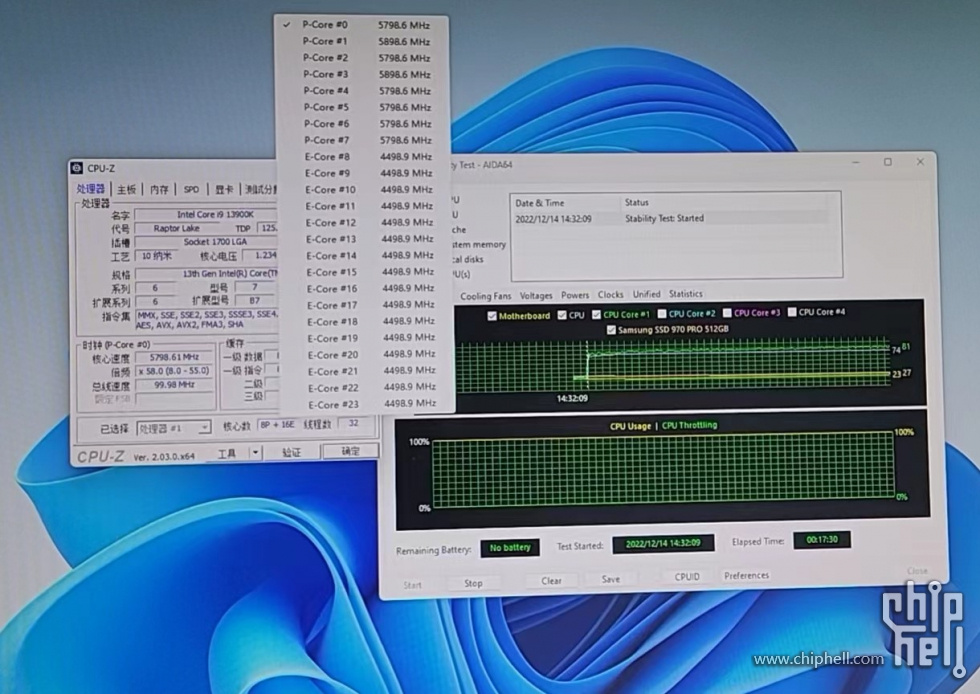This screenshot has height=694, width=980.
Task: Open the Cooling Fans tab in AIDA64
Action: [x=486, y=296]
